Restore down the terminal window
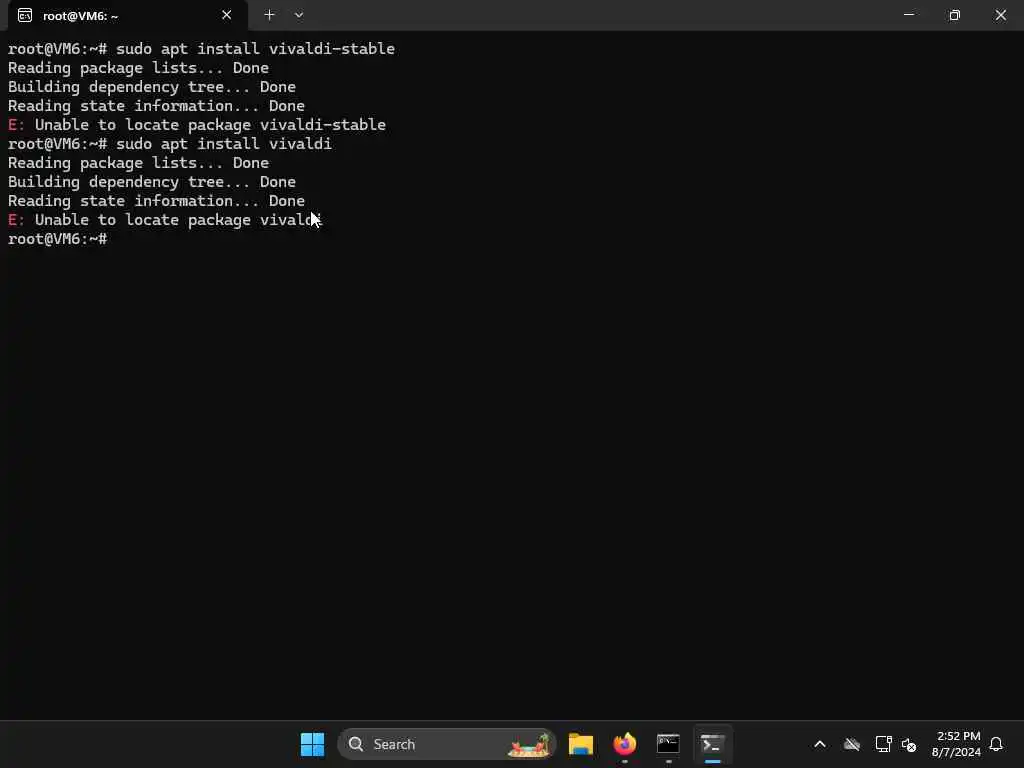Screen dimensions: 1024x768 (954, 14)
